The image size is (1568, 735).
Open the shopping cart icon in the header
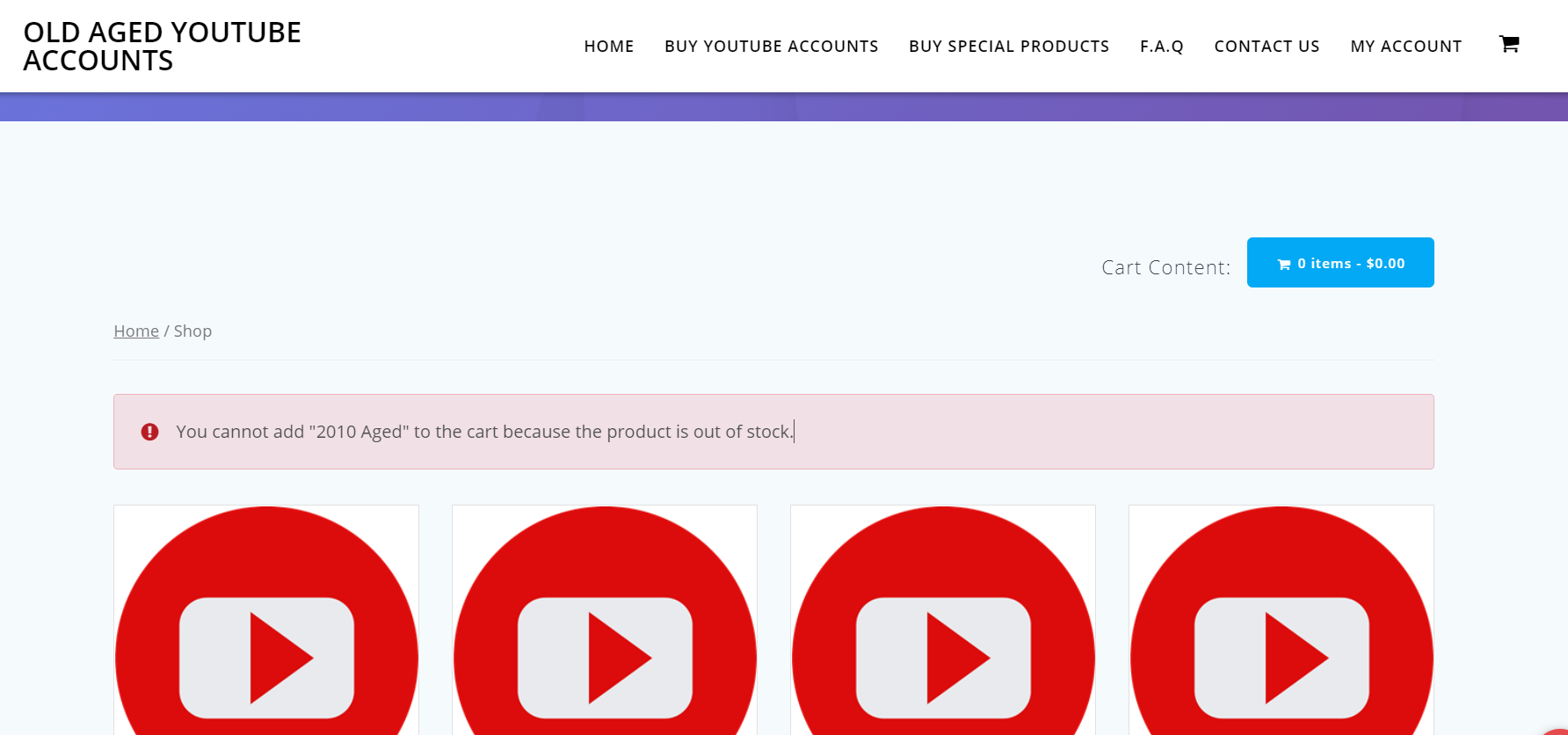pyautogui.click(x=1509, y=44)
